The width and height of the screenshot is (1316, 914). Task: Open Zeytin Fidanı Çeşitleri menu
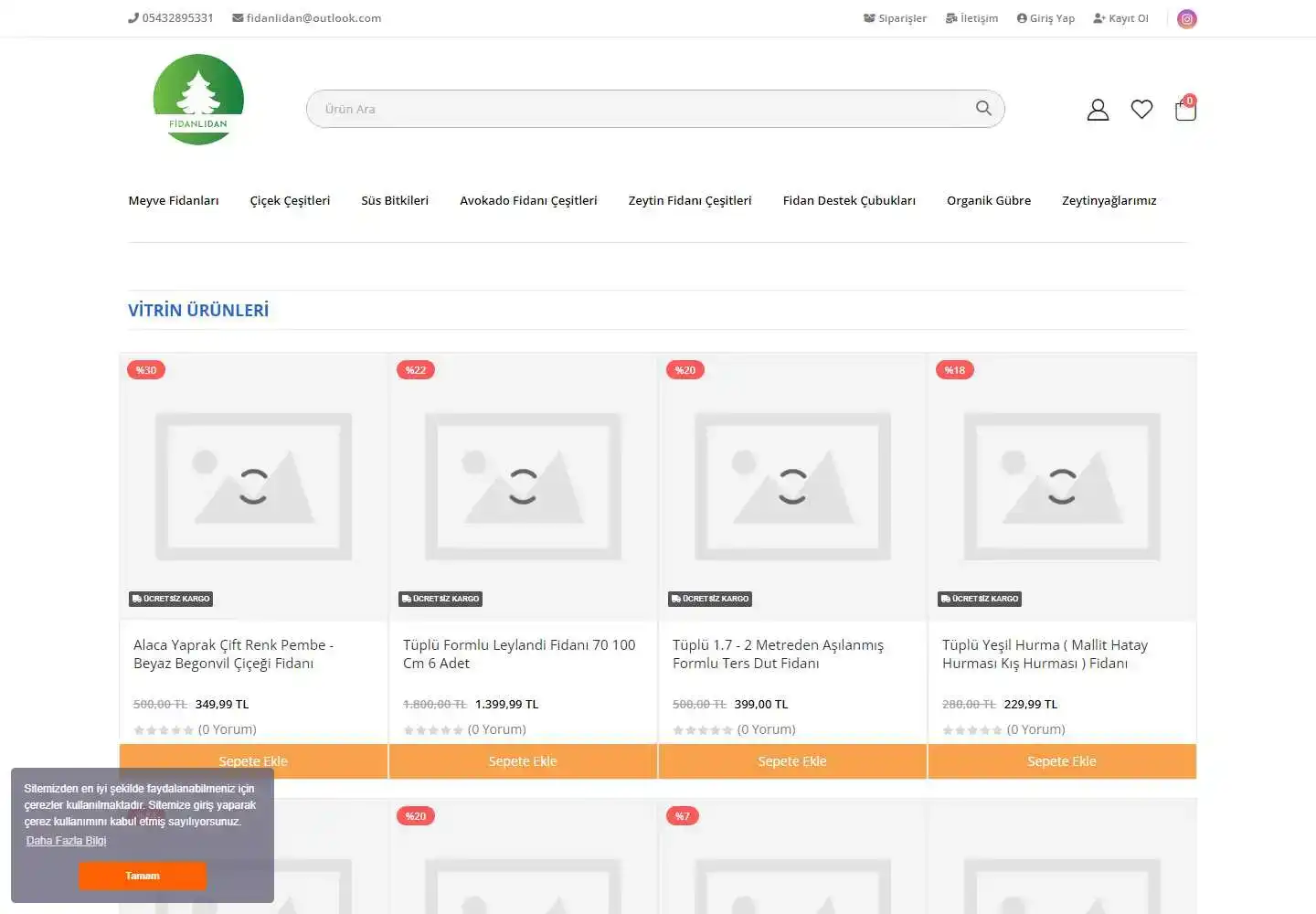[690, 200]
